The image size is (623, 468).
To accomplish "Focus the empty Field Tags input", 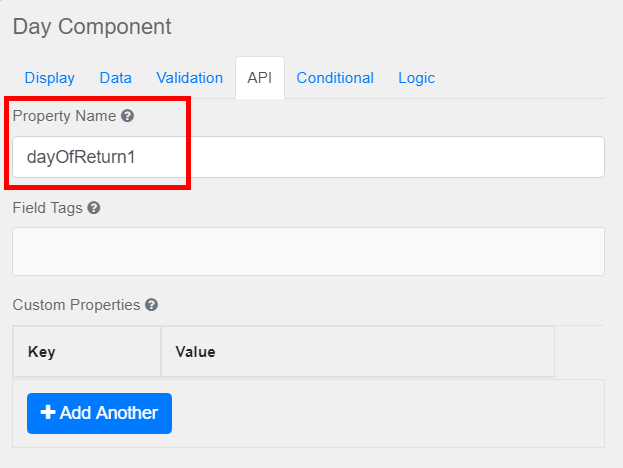I will [x=308, y=251].
